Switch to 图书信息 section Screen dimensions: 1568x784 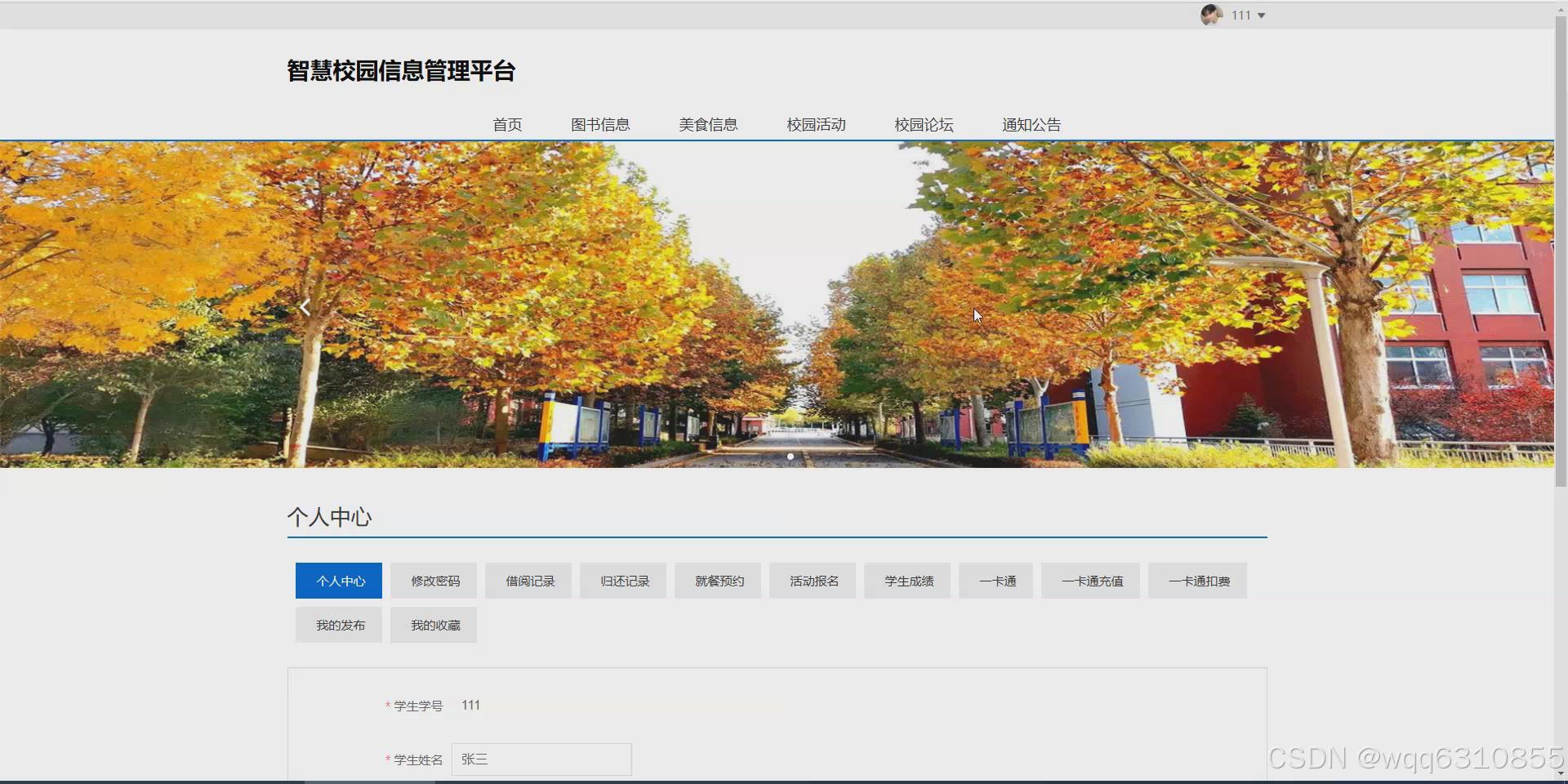tap(601, 124)
